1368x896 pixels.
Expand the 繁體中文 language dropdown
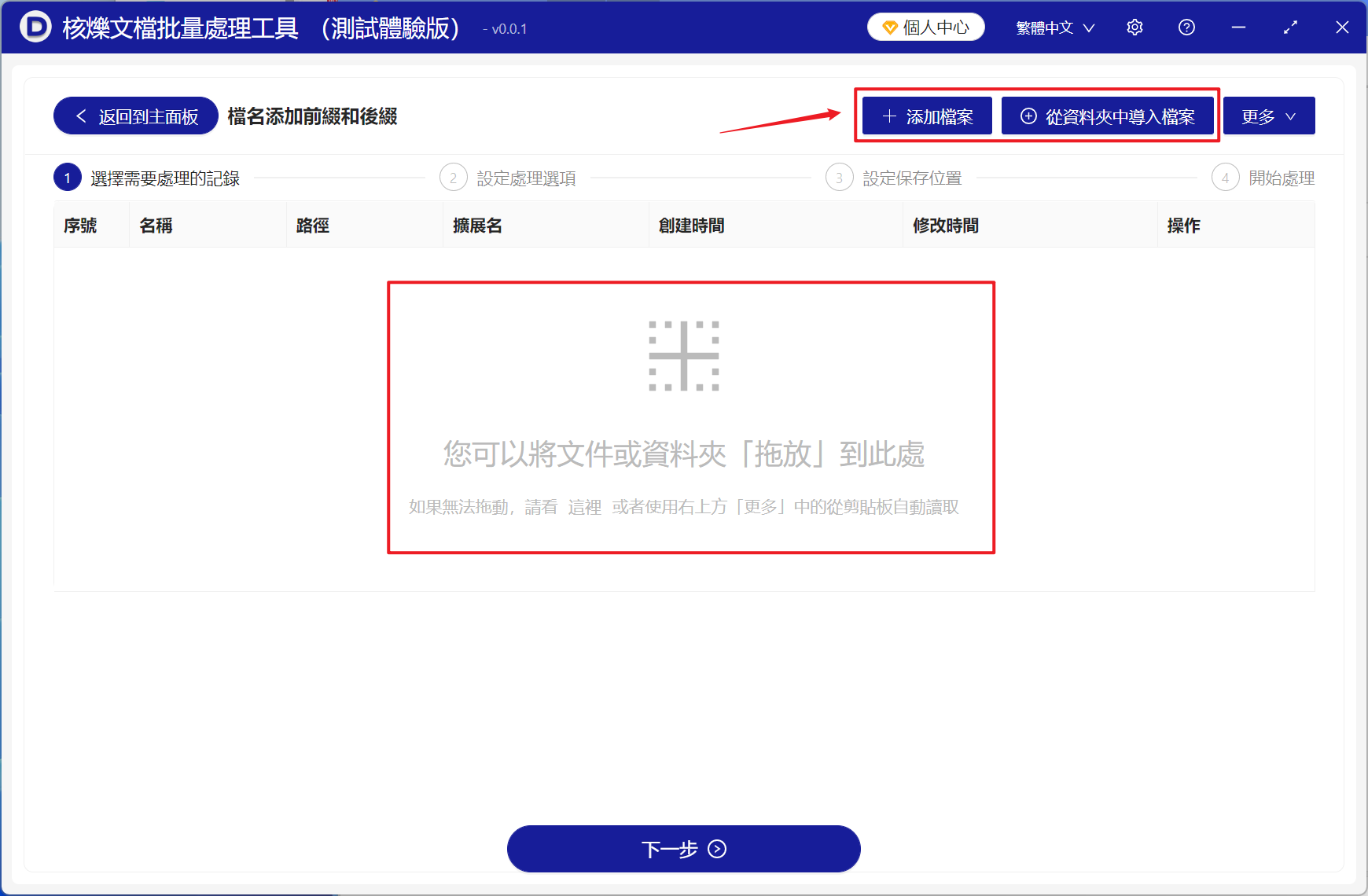[1055, 28]
